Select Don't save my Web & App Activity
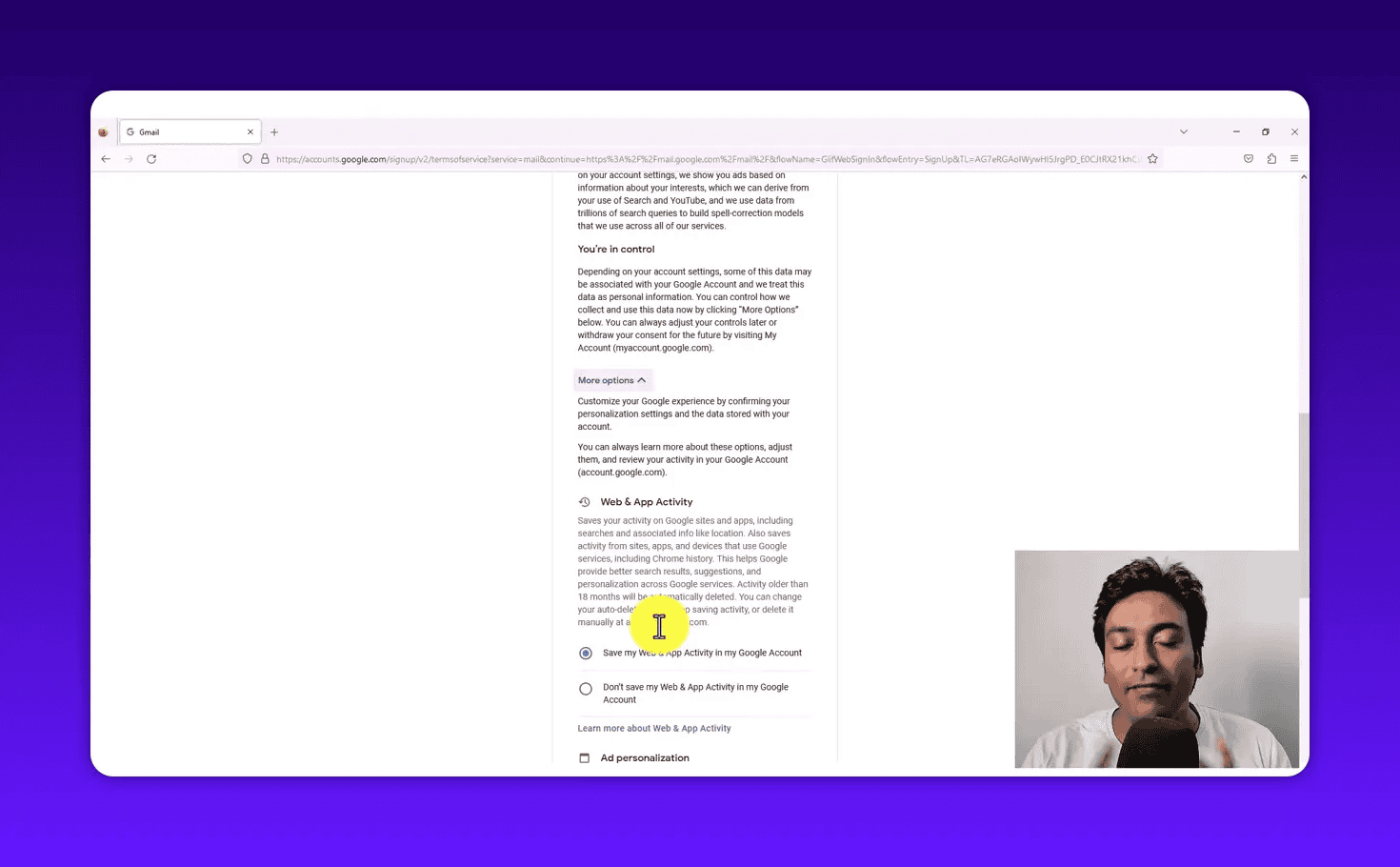The image size is (1400, 867). pyautogui.click(x=585, y=688)
